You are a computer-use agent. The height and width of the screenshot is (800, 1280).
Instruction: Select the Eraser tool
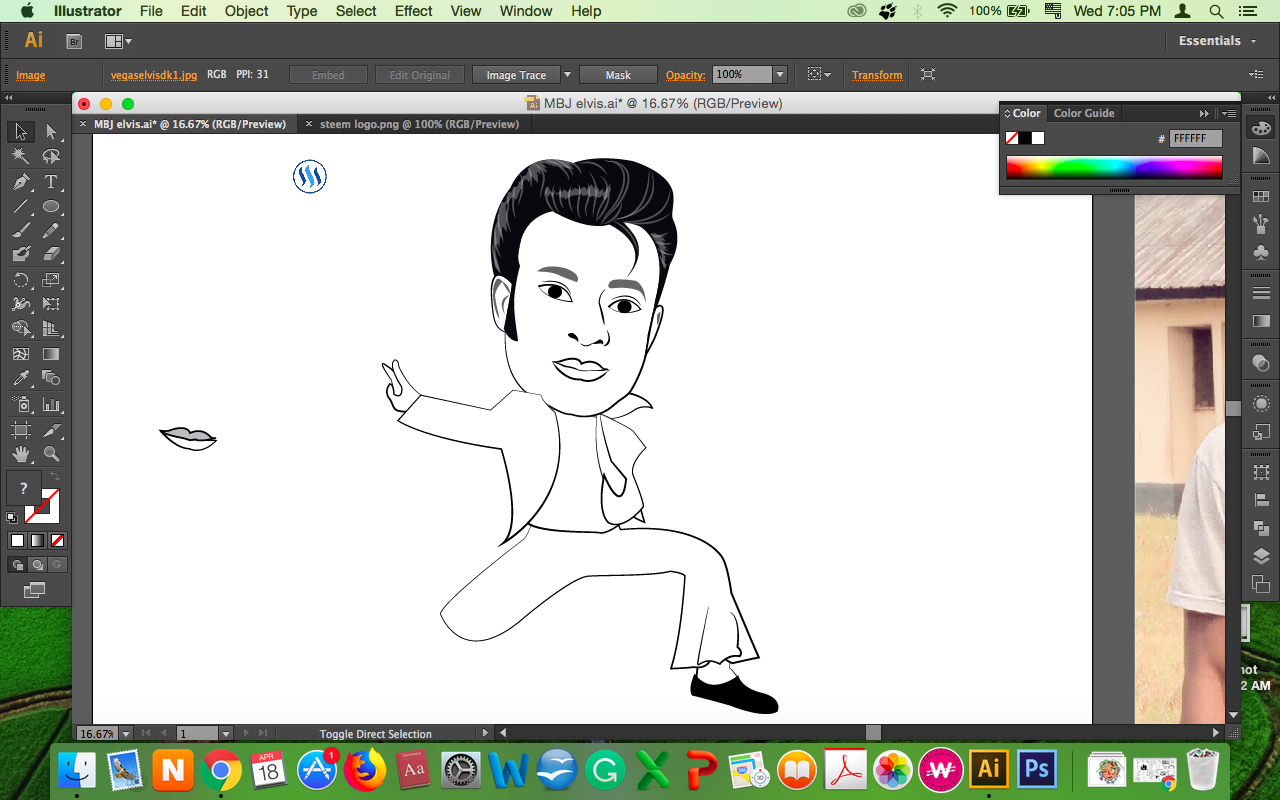coord(51,255)
